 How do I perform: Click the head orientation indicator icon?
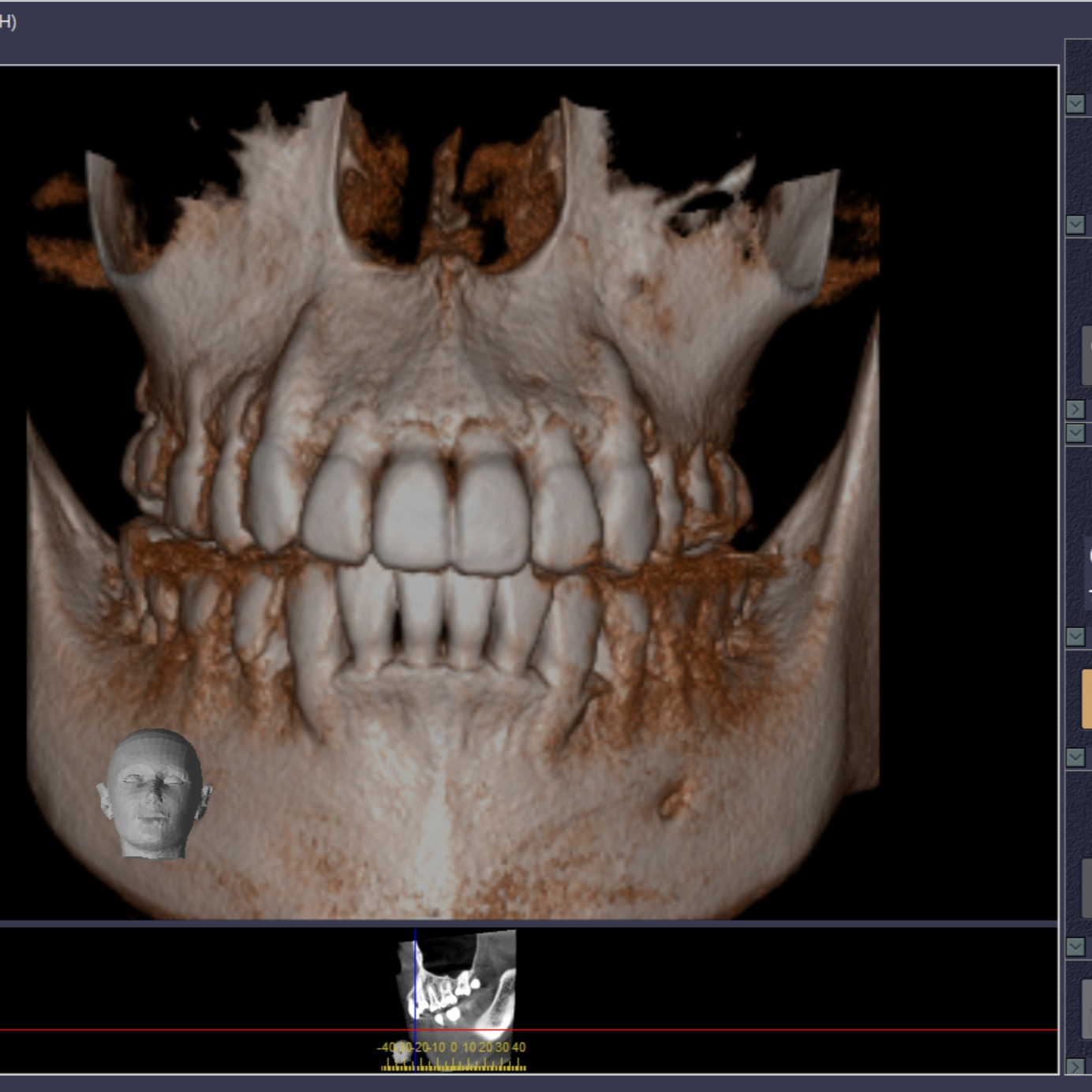pos(153,793)
